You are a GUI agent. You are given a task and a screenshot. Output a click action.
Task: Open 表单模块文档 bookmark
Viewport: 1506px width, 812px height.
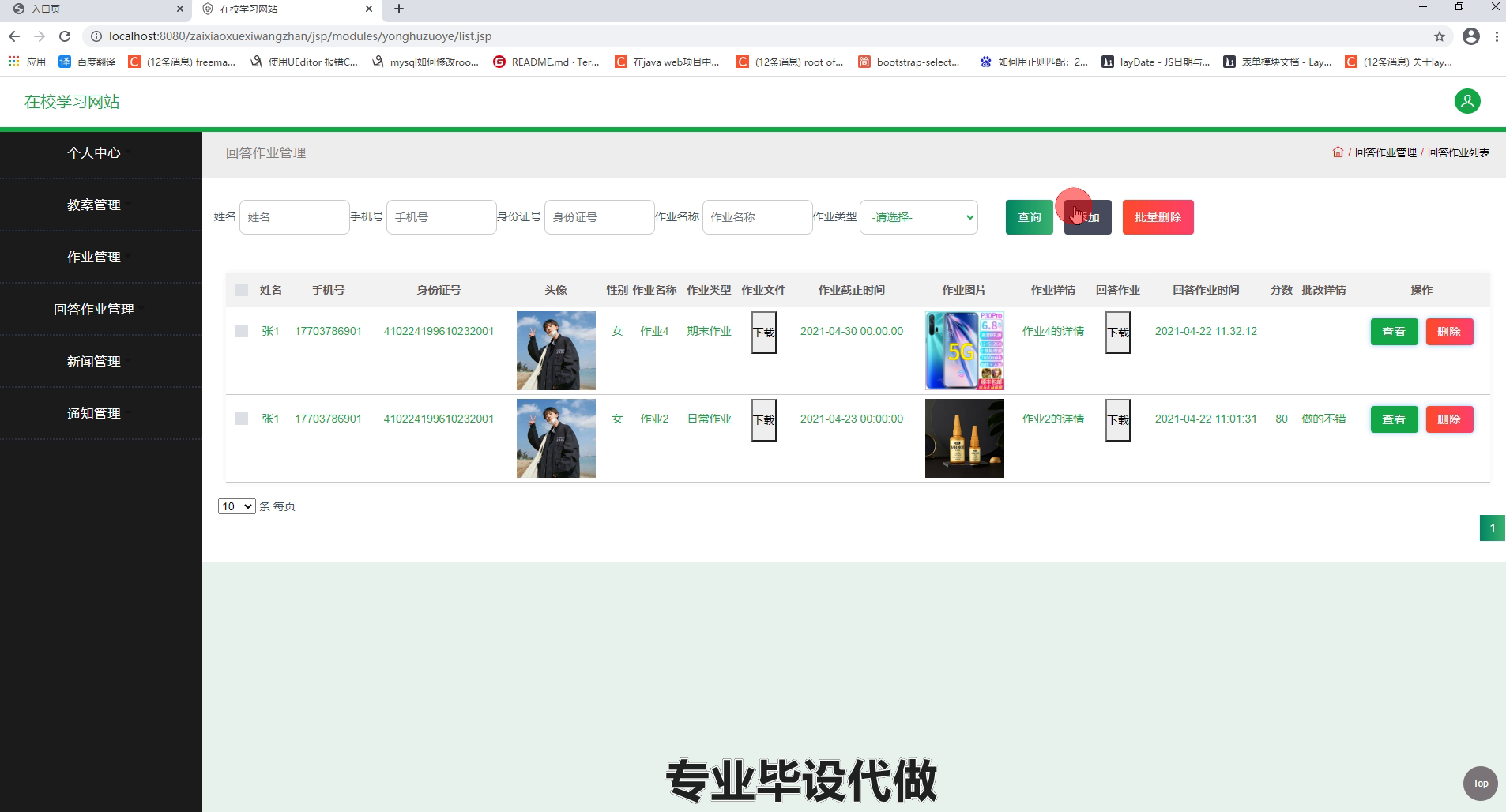(1277, 62)
